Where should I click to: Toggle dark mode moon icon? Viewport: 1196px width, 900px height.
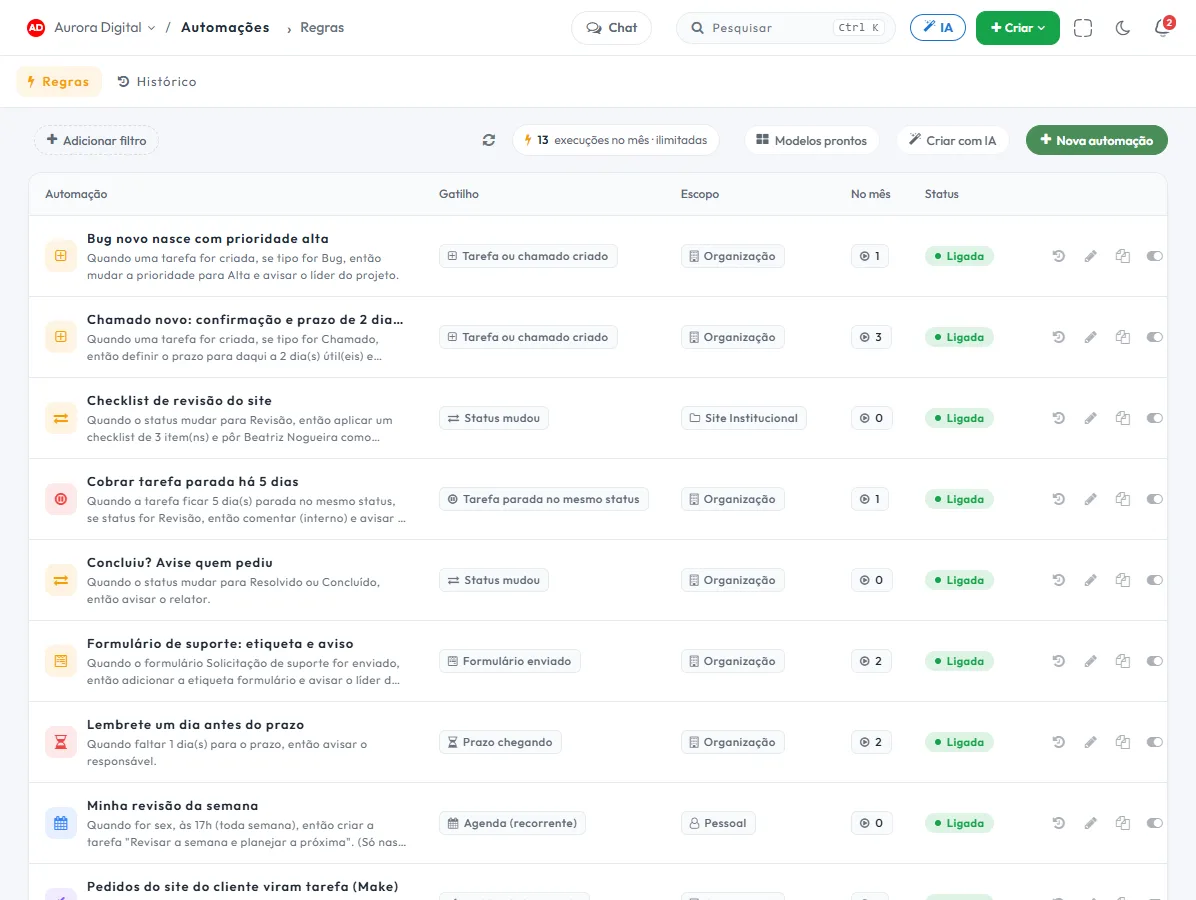pos(1122,28)
